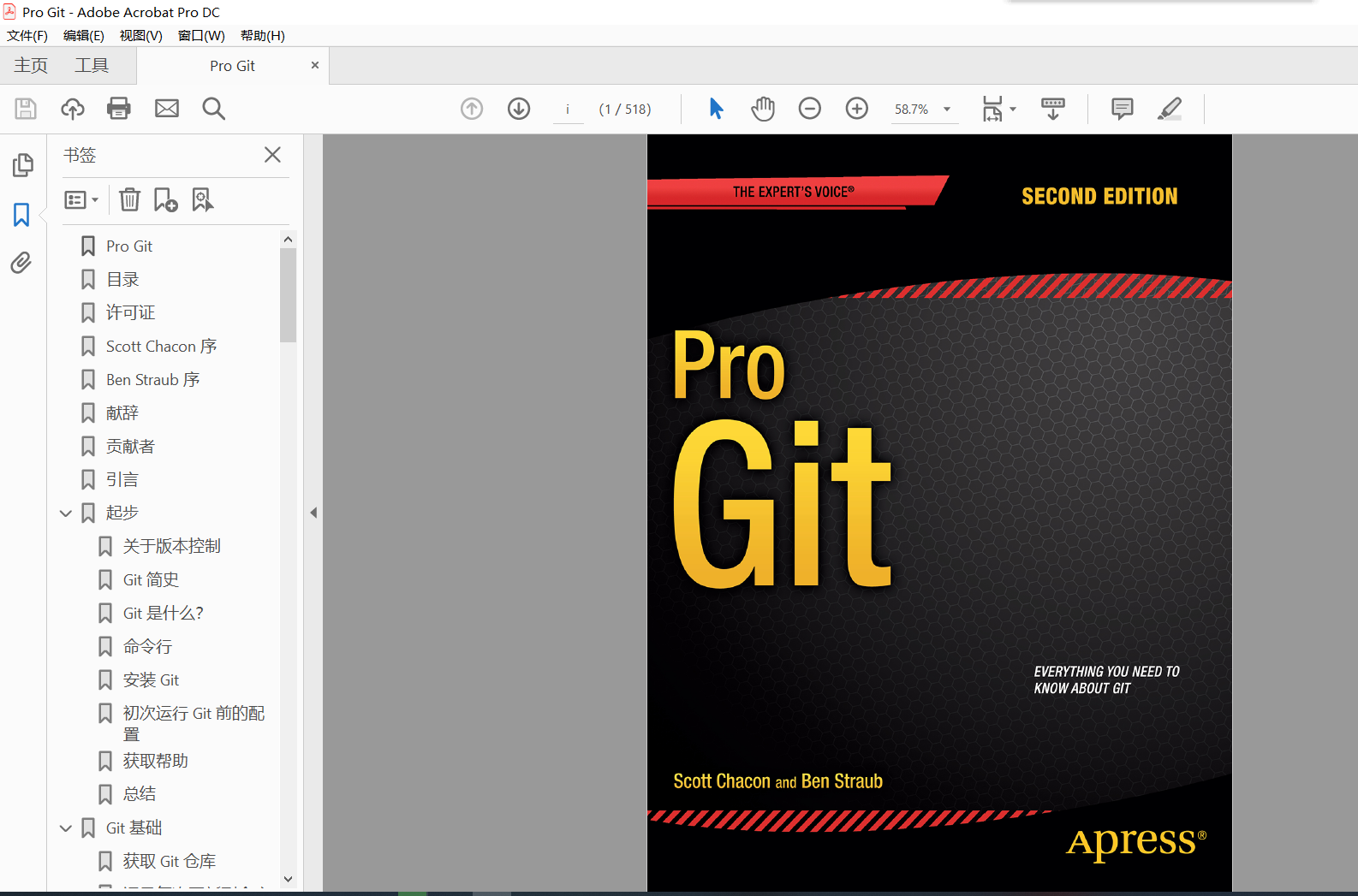
Task: Switch to 工具 tab
Action: (92, 65)
